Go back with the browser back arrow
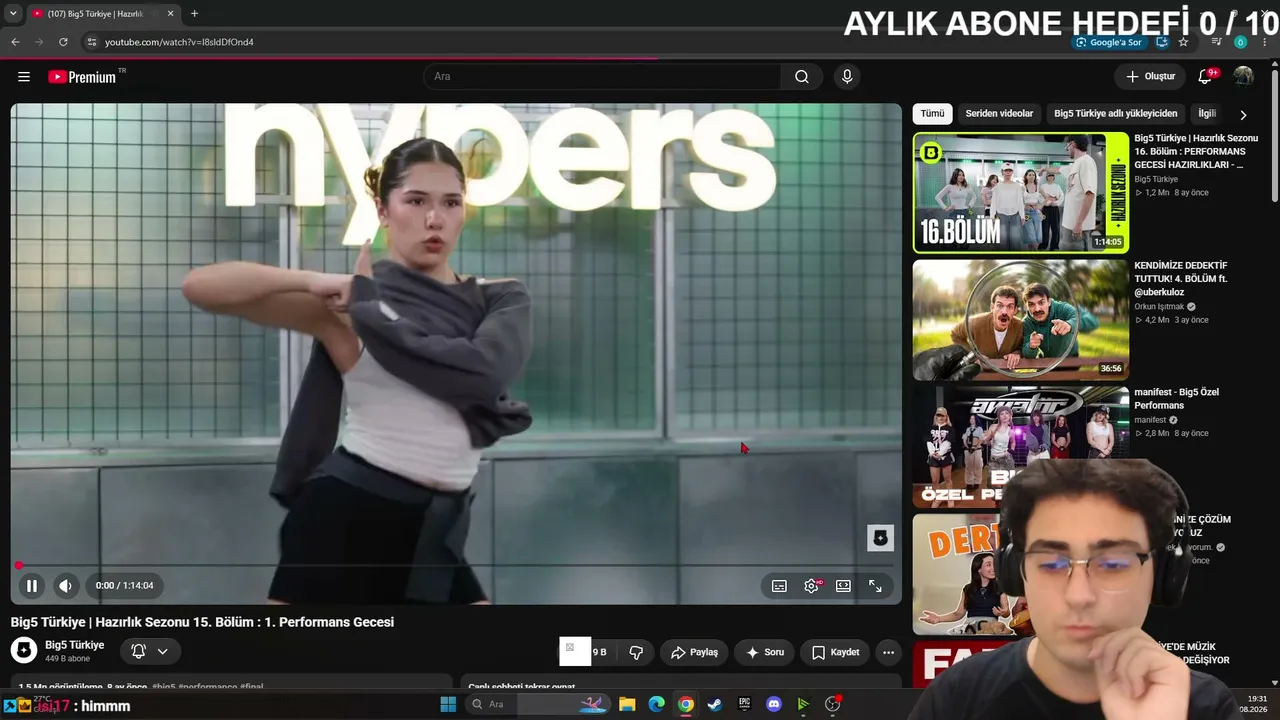The image size is (1280, 720). point(15,42)
